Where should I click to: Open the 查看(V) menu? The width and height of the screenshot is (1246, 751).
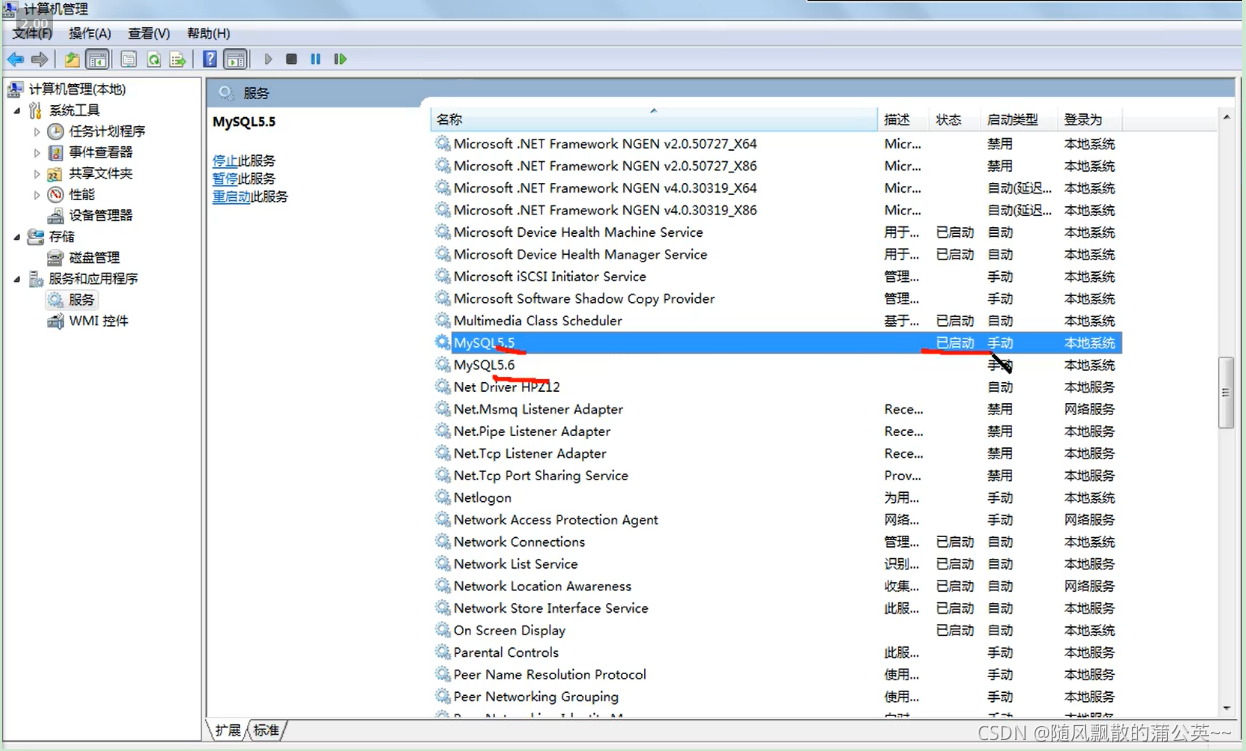pyautogui.click(x=149, y=33)
